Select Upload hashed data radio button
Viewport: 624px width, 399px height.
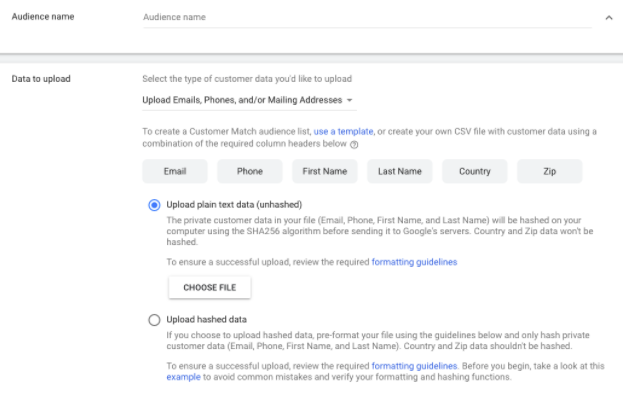154,320
